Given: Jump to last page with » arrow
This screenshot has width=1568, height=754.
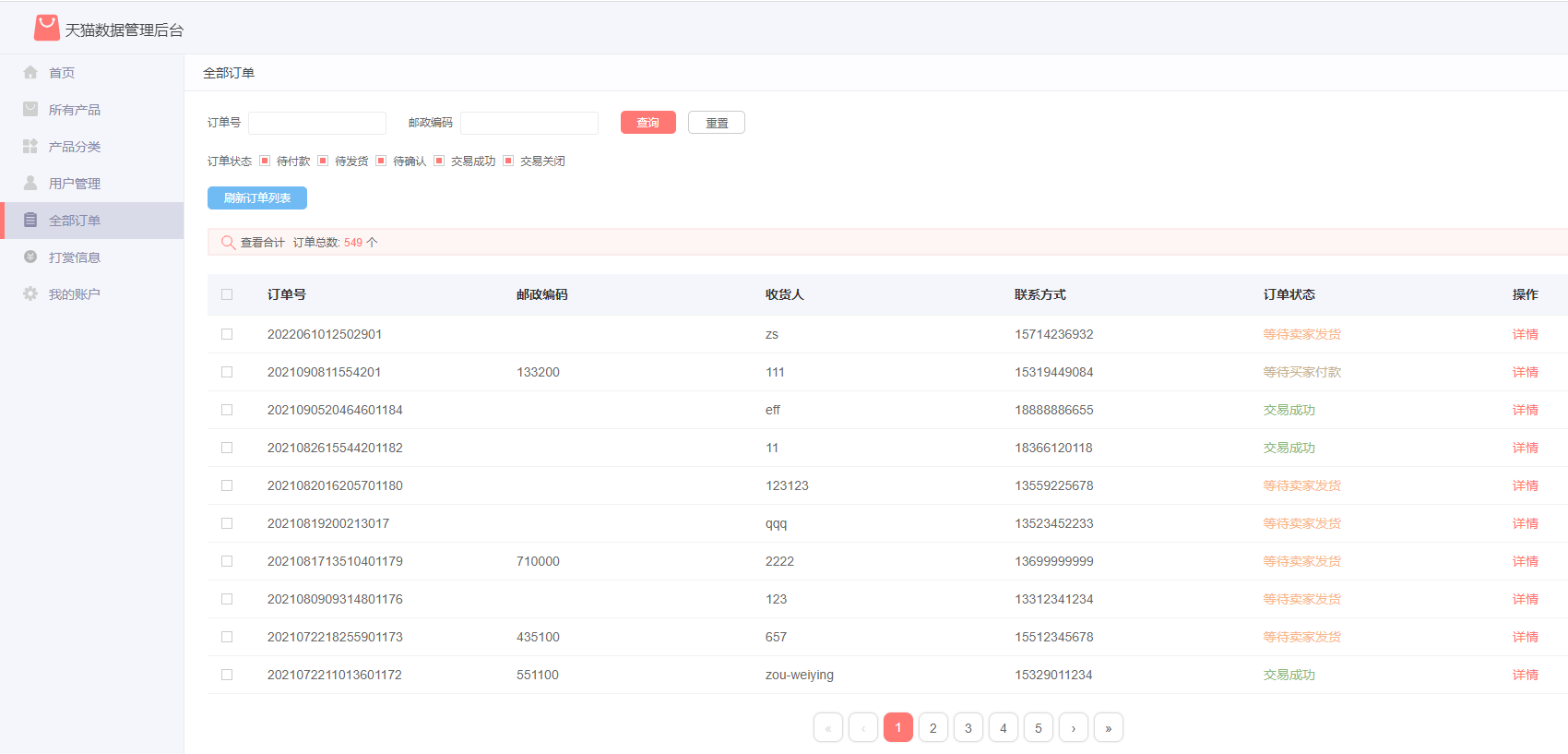Looking at the screenshot, I should click(1109, 727).
